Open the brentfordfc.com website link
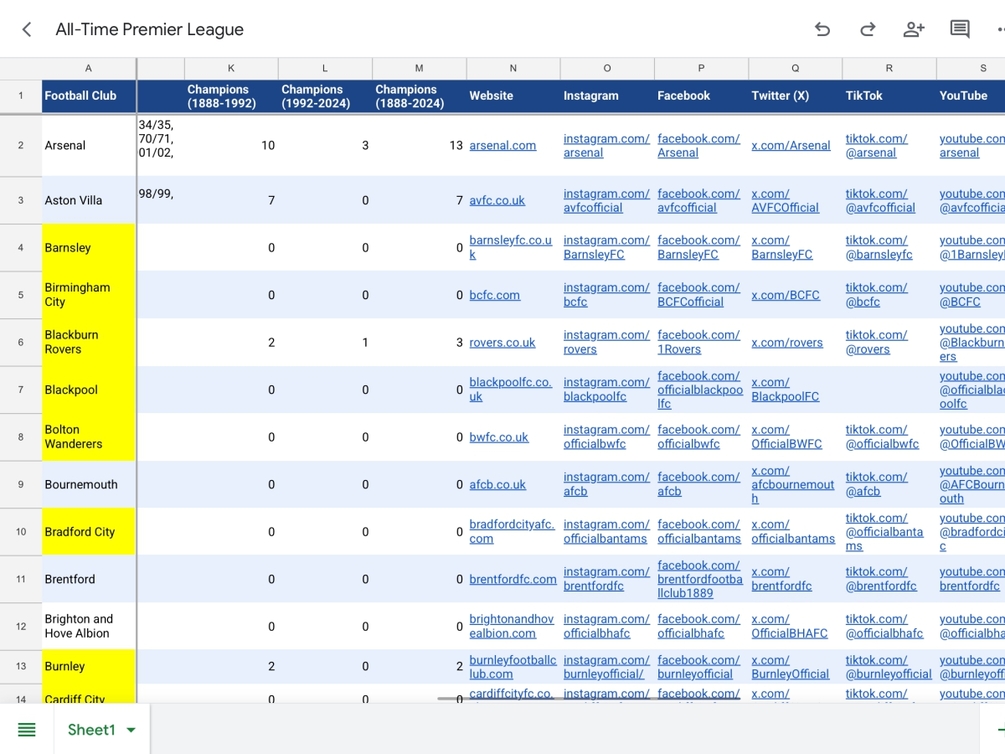1005x754 pixels. 513,580
